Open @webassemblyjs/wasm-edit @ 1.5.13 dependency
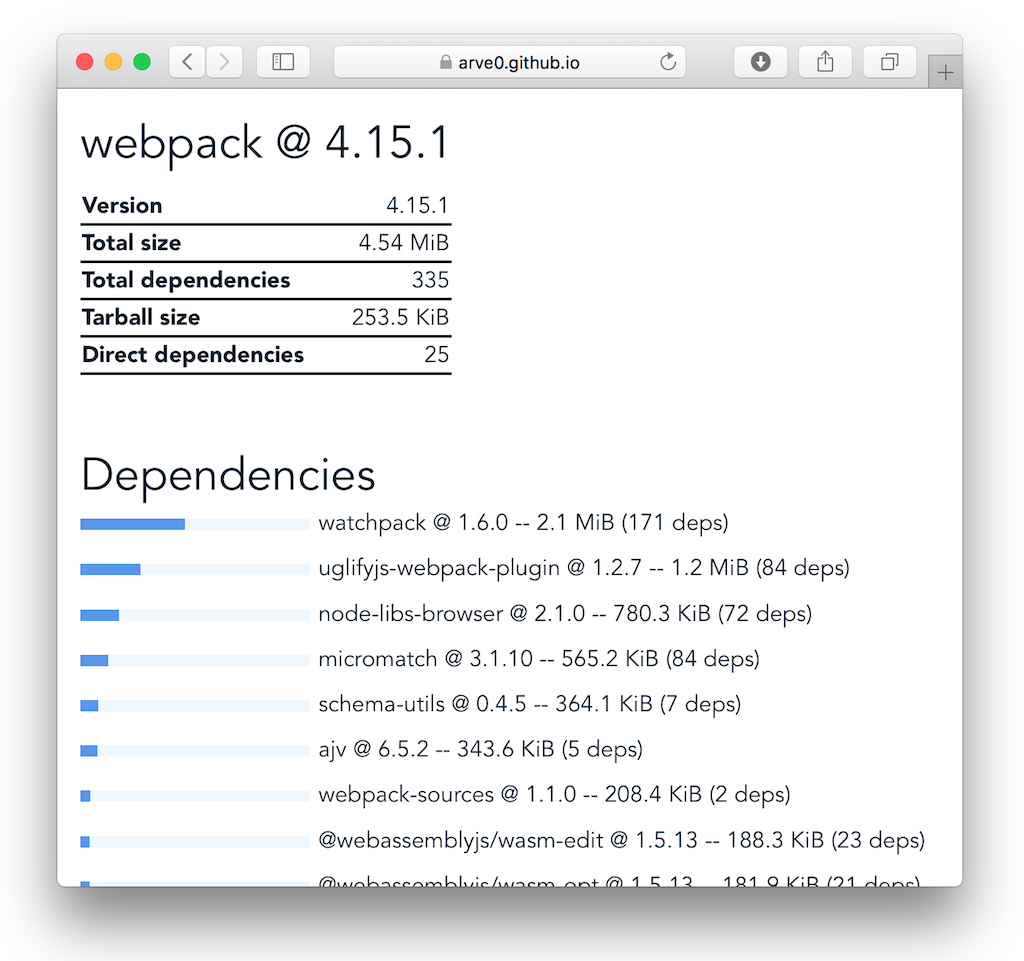 (622, 840)
